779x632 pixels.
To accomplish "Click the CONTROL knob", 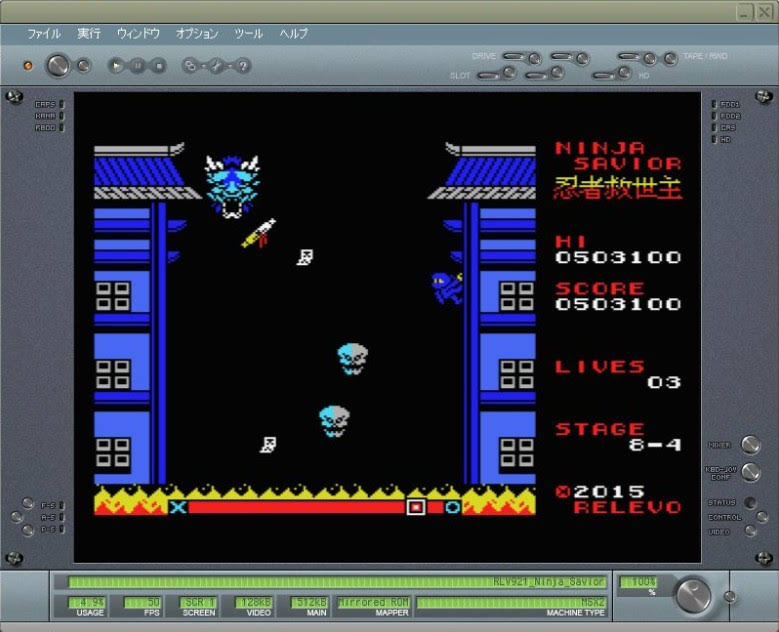I will click(763, 517).
